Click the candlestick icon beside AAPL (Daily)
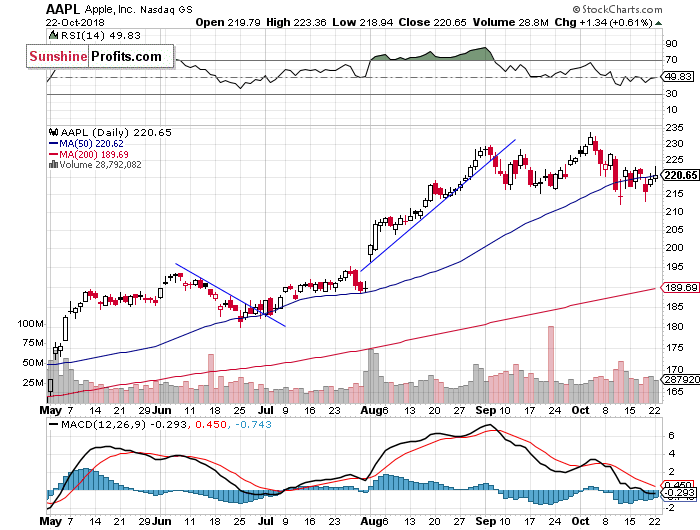The image size is (700, 530). pyautogui.click(x=53, y=132)
